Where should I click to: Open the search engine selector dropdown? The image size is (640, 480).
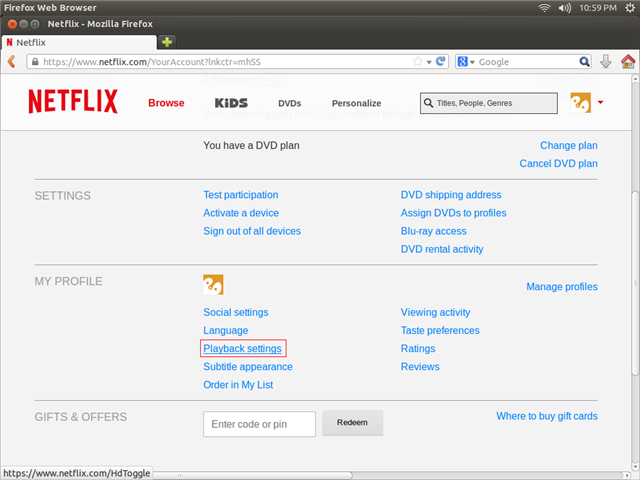(x=466, y=62)
